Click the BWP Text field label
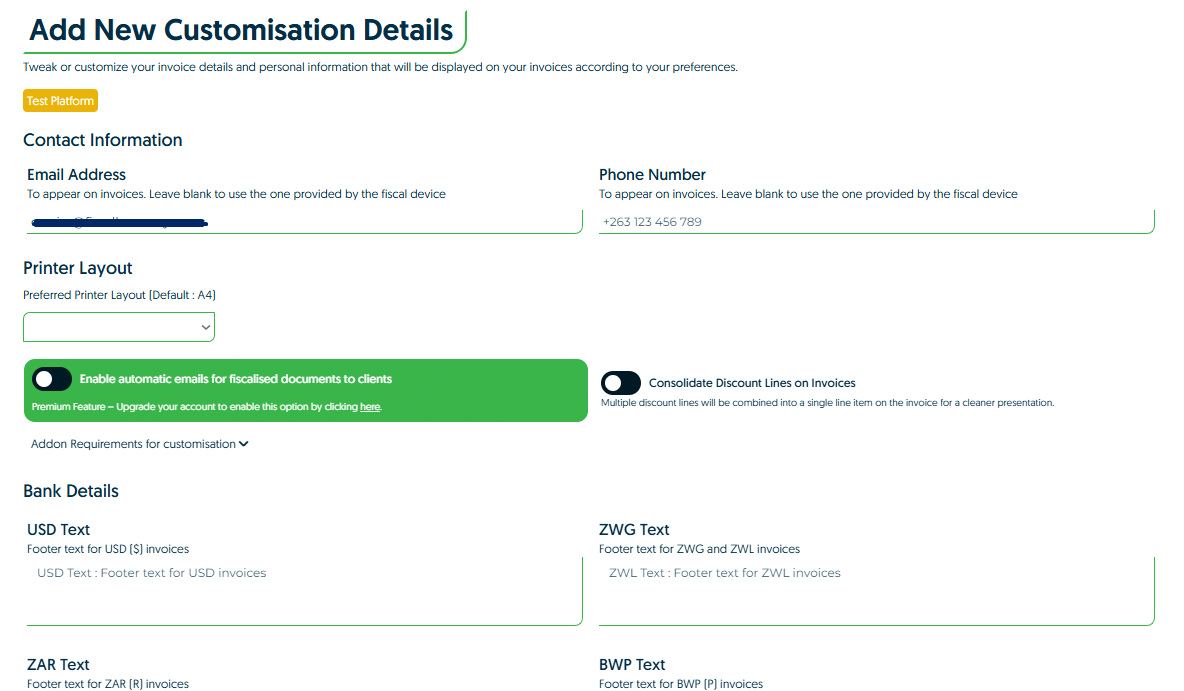1184x691 pixels. pos(632,664)
